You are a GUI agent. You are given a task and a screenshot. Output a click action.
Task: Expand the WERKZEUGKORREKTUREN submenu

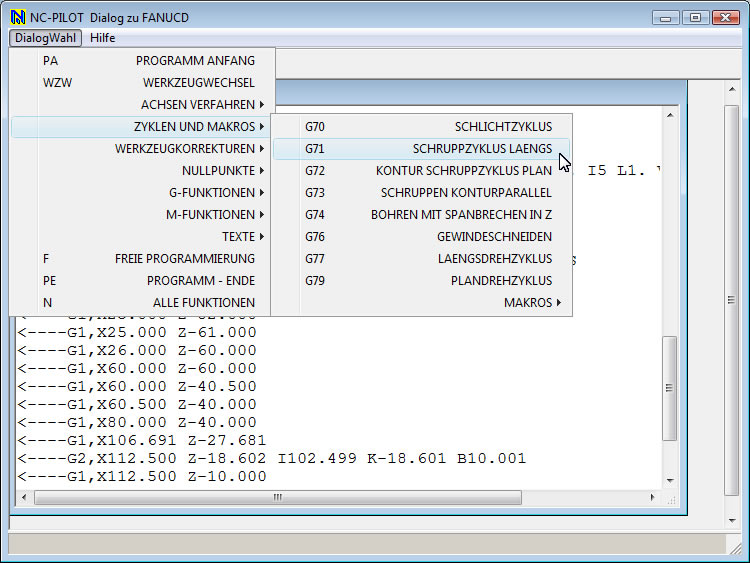coord(190,149)
